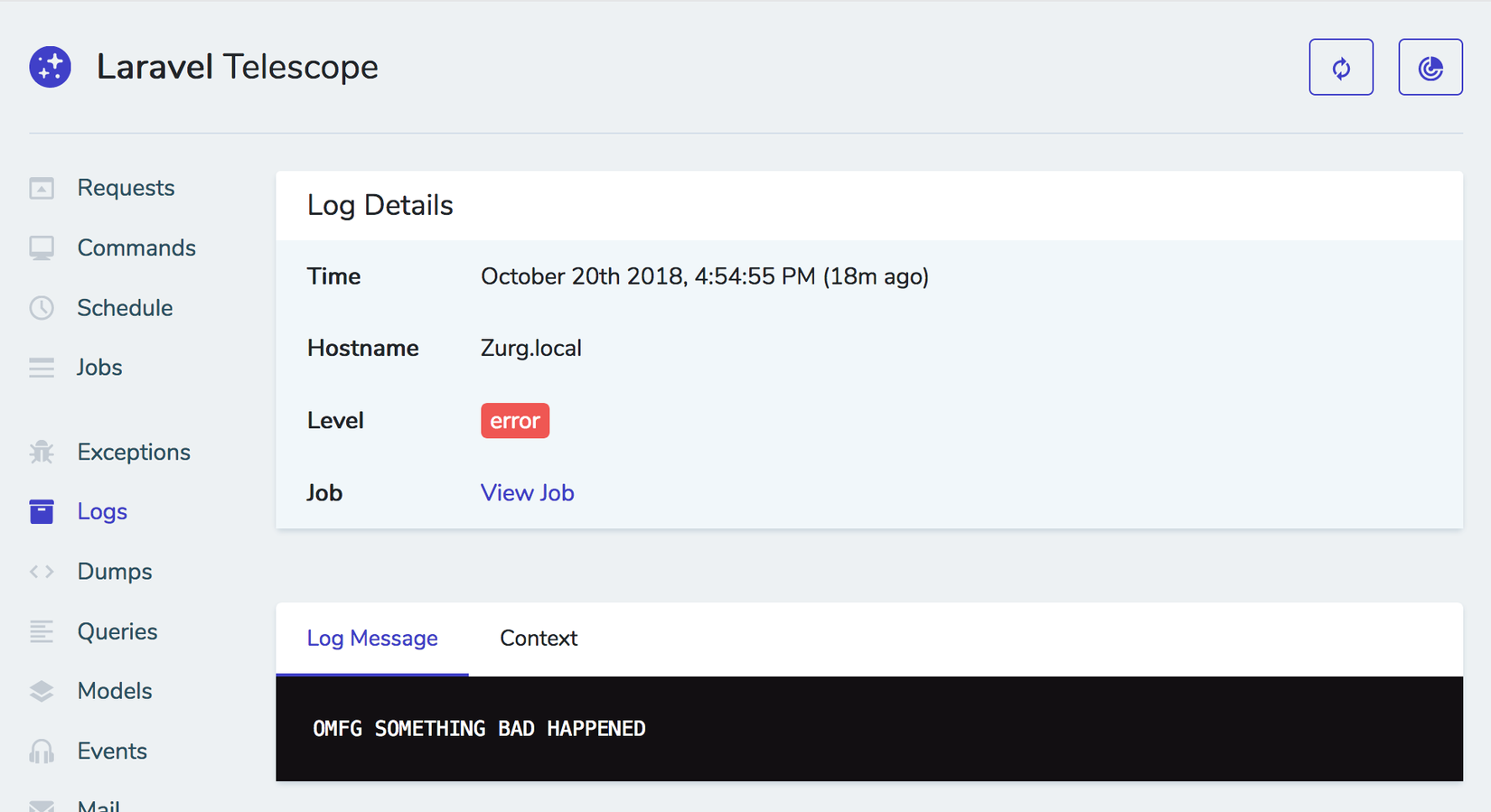1491x812 pixels.
Task: Click the Laravel Telescope title text
Action: coord(237,67)
